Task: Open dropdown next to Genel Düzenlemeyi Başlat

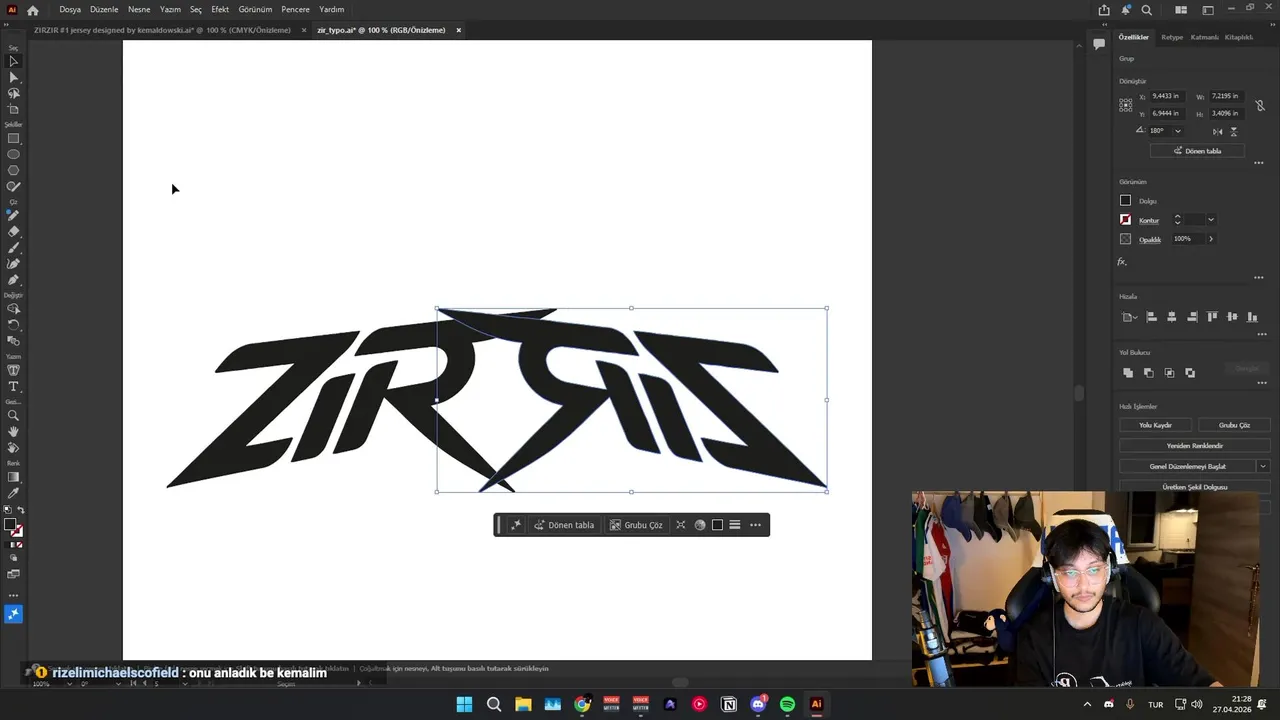Action: pos(1263,466)
